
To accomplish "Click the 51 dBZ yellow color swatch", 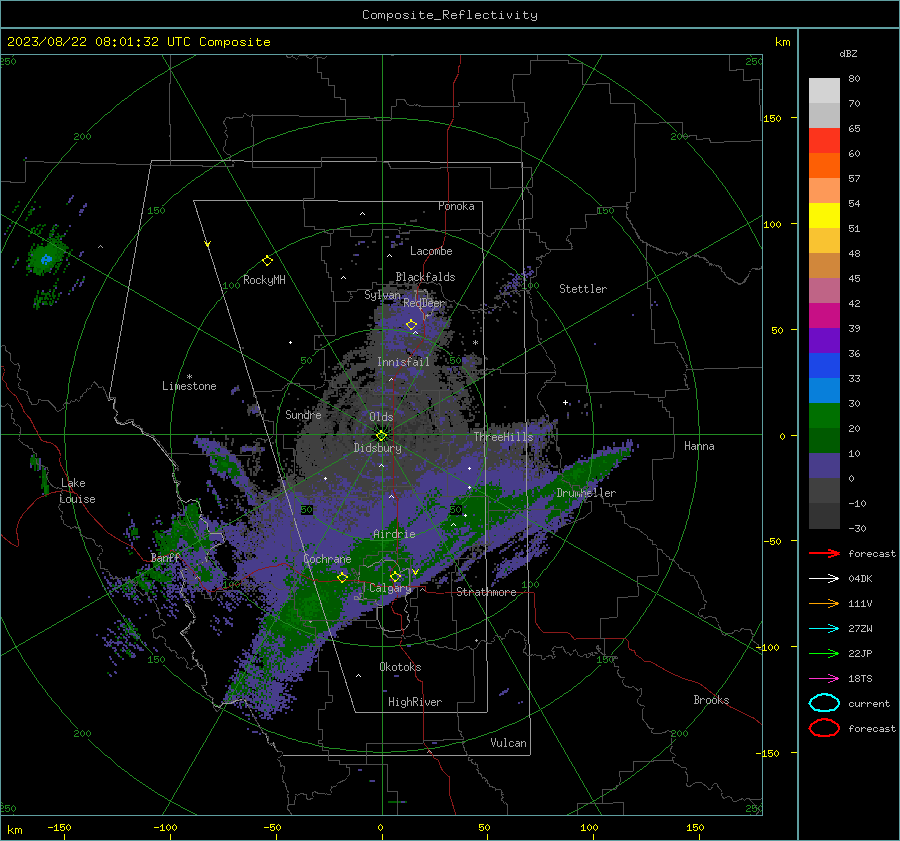I will point(824,215).
